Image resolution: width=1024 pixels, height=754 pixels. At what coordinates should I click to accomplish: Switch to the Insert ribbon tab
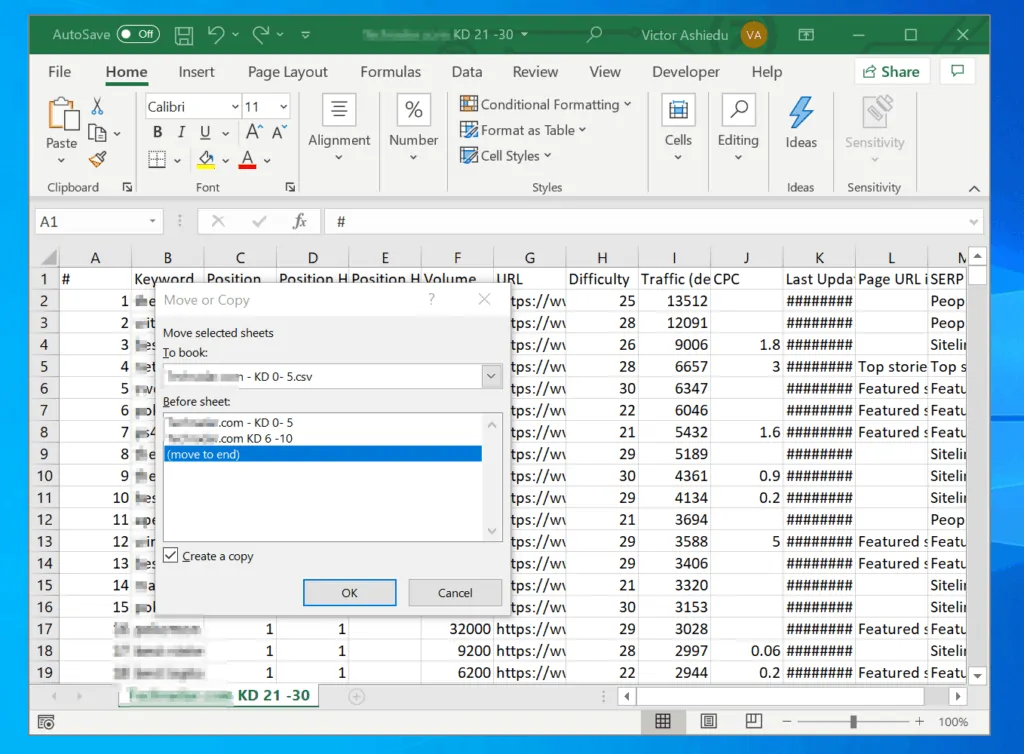click(196, 72)
